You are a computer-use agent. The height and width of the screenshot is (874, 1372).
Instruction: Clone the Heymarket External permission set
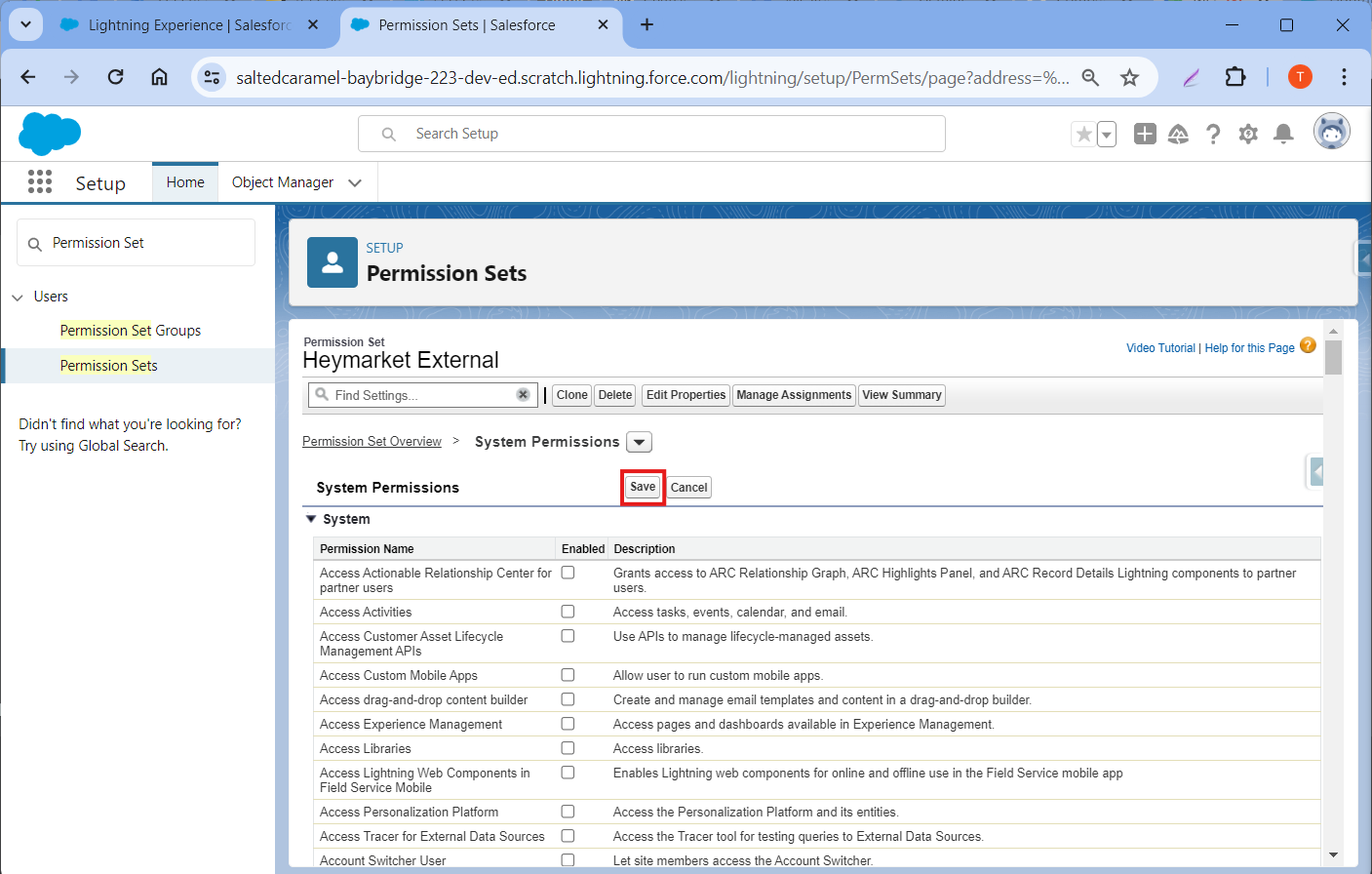tap(572, 395)
